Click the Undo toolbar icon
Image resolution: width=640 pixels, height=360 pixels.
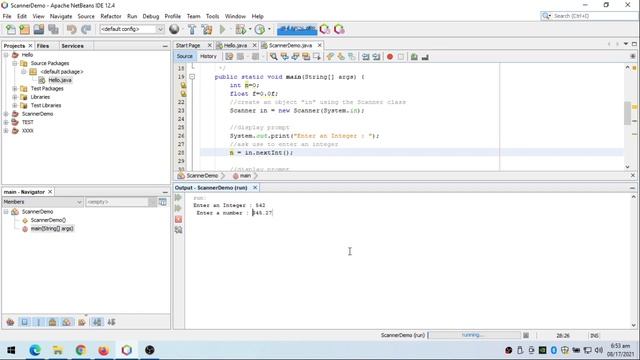coord(72,29)
